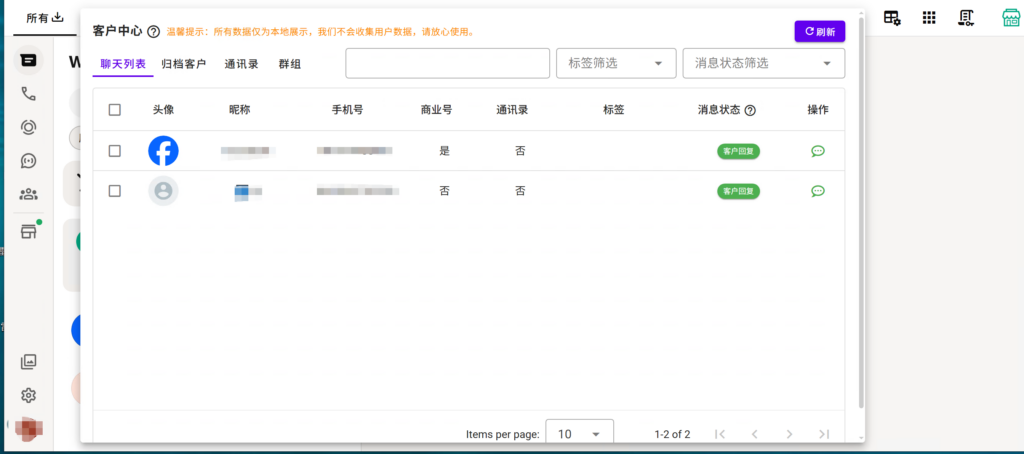The height and width of the screenshot is (454, 1024).
Task: Click the 商业号 column header
Action: (x=436, y=110)
